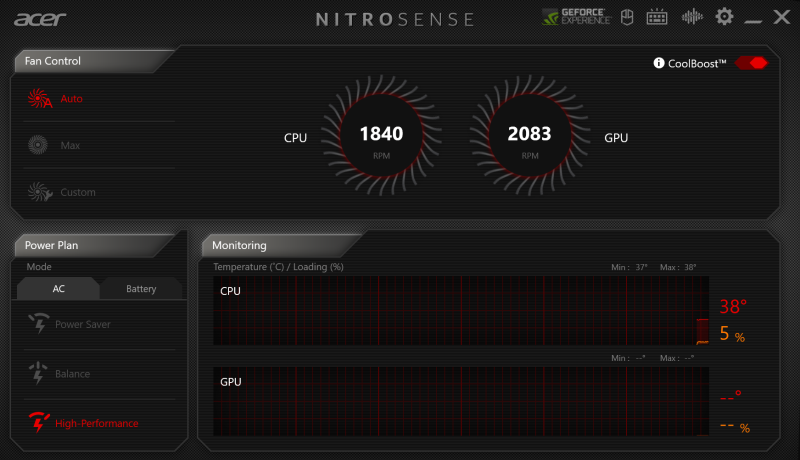
Task: Click the Monitoring panel header
Action: (280, 245)
